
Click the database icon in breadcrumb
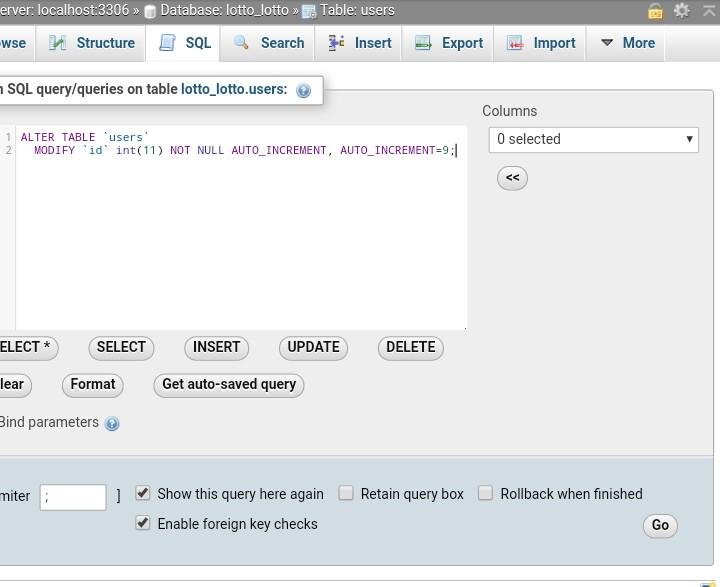pos(150,11)
